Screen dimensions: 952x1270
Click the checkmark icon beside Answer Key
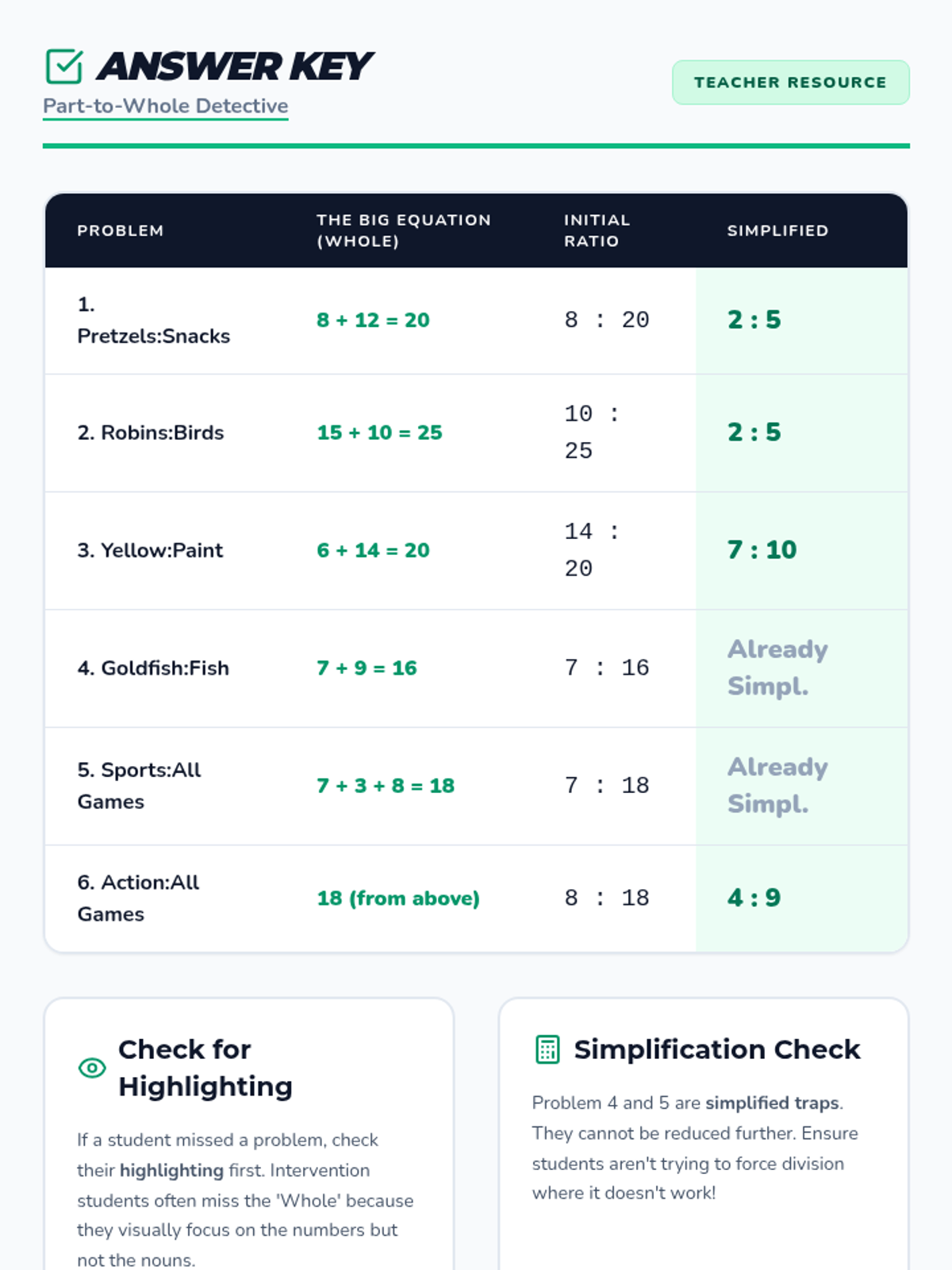point(64,67)
